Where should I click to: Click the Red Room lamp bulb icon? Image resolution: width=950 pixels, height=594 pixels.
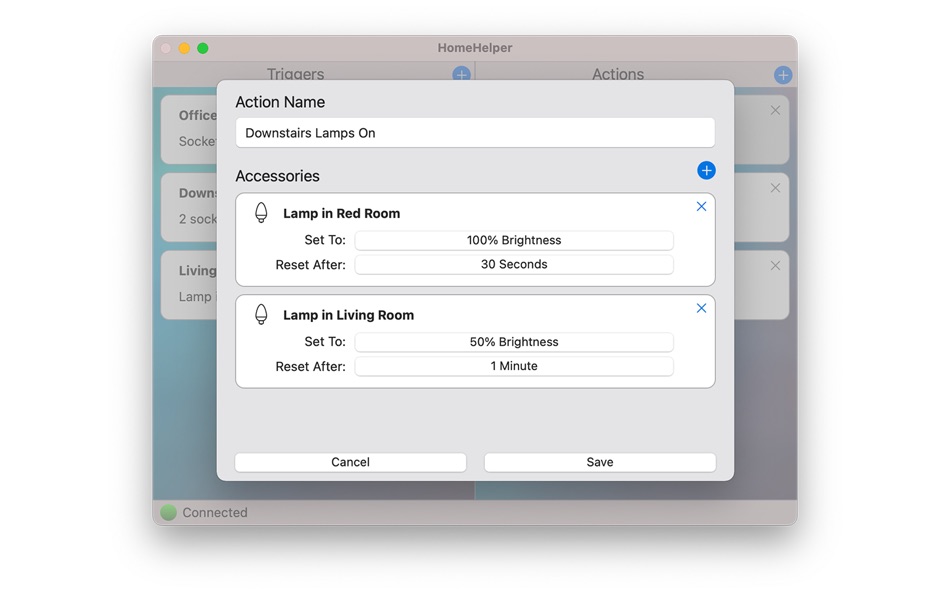(261, 213)
